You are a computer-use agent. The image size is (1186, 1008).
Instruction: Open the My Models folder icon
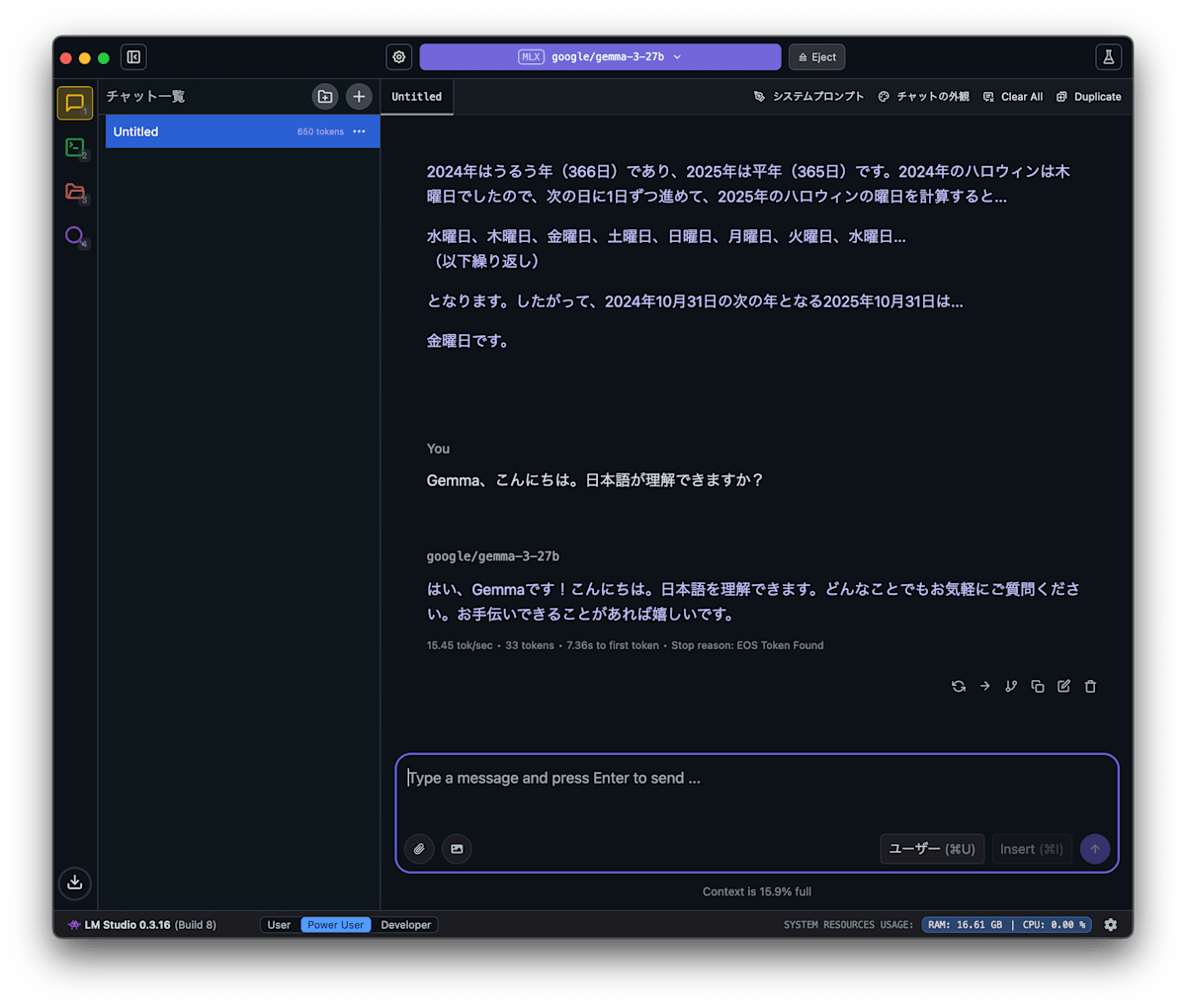pyautogui.click(x=75, y=192)
